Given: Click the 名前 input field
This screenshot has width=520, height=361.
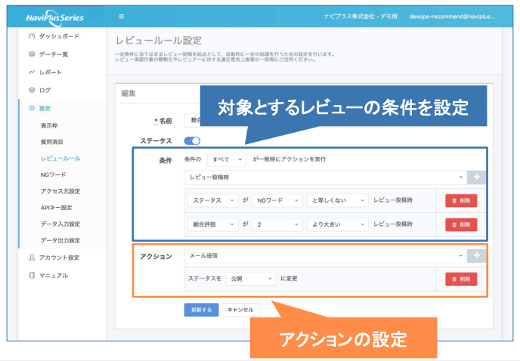Looking at the screenshot, I should [192, 120].
